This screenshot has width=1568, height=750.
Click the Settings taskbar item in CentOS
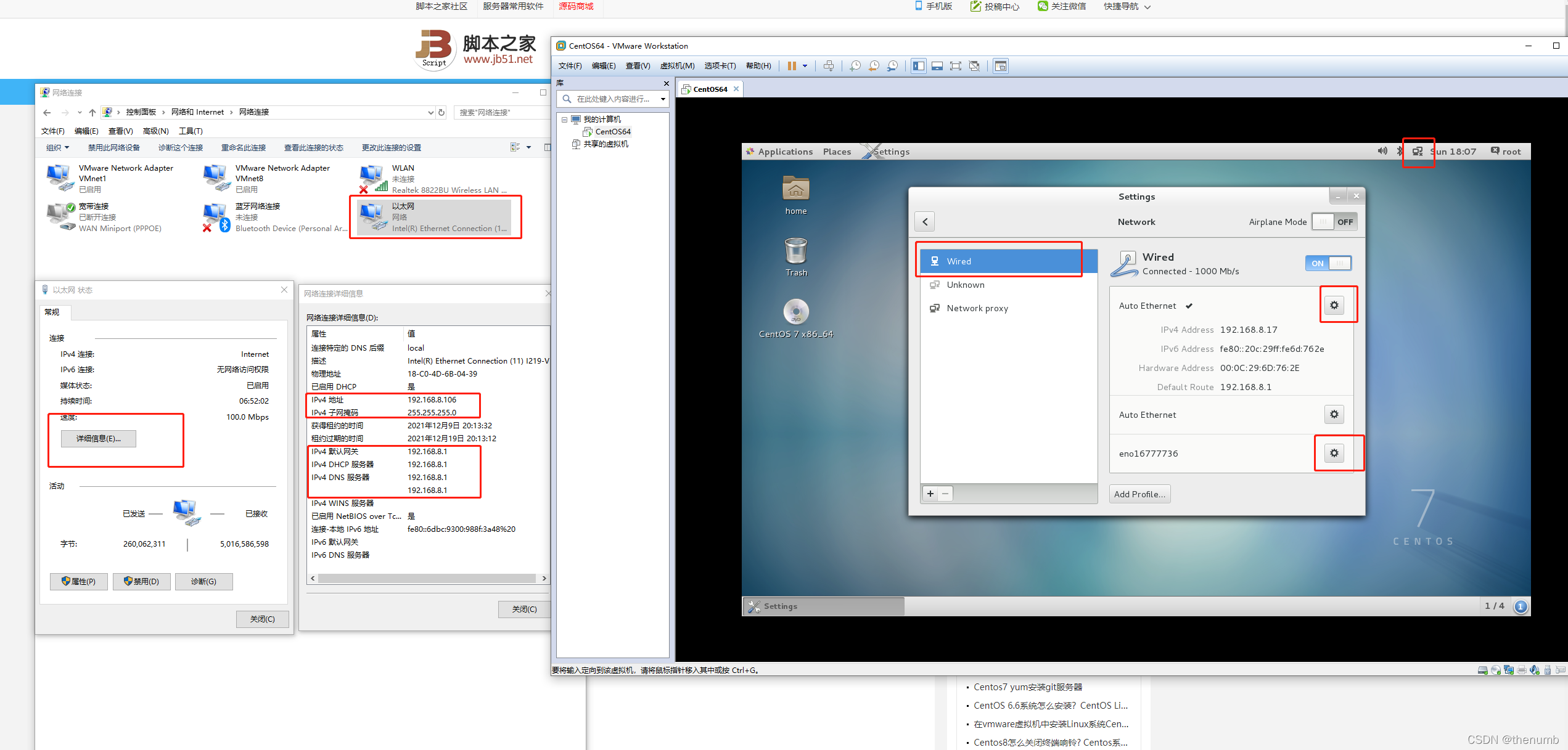pyautogui.click(x=824, y=606)
